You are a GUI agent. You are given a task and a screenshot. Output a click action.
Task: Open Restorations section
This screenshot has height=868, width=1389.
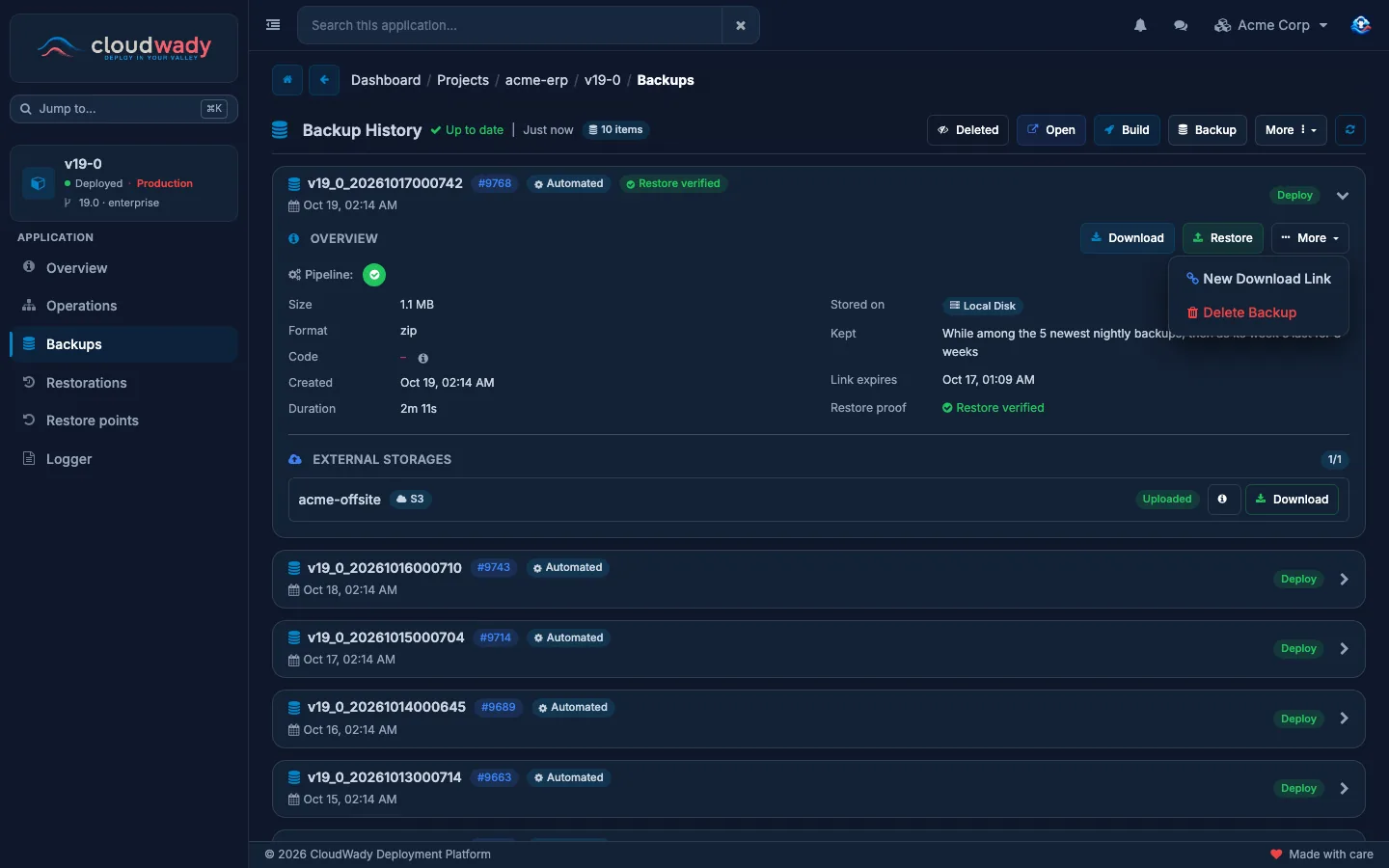coord(123,383)
